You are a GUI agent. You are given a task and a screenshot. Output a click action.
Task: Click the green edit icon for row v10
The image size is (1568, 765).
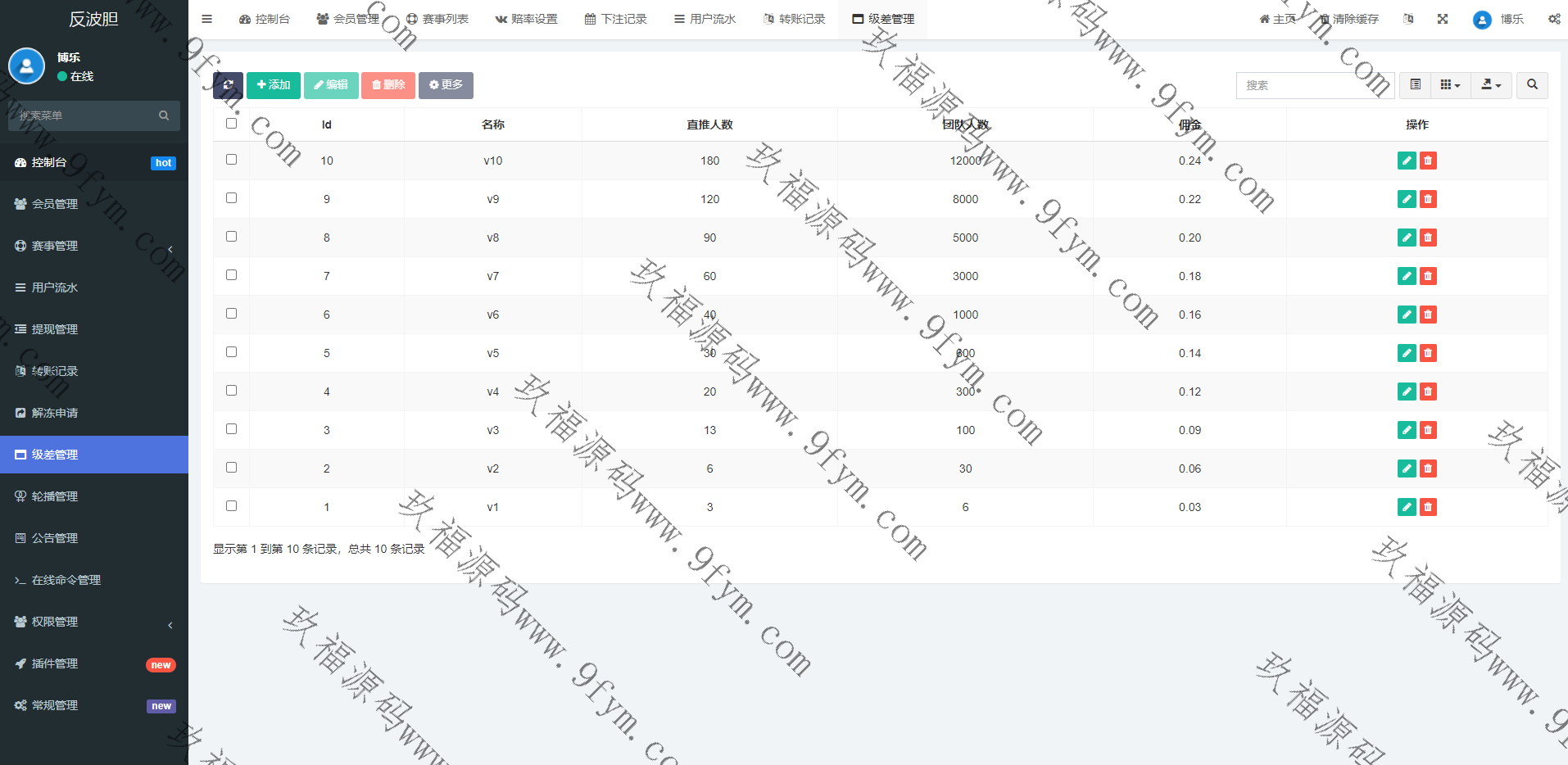tap(1407, 161)
